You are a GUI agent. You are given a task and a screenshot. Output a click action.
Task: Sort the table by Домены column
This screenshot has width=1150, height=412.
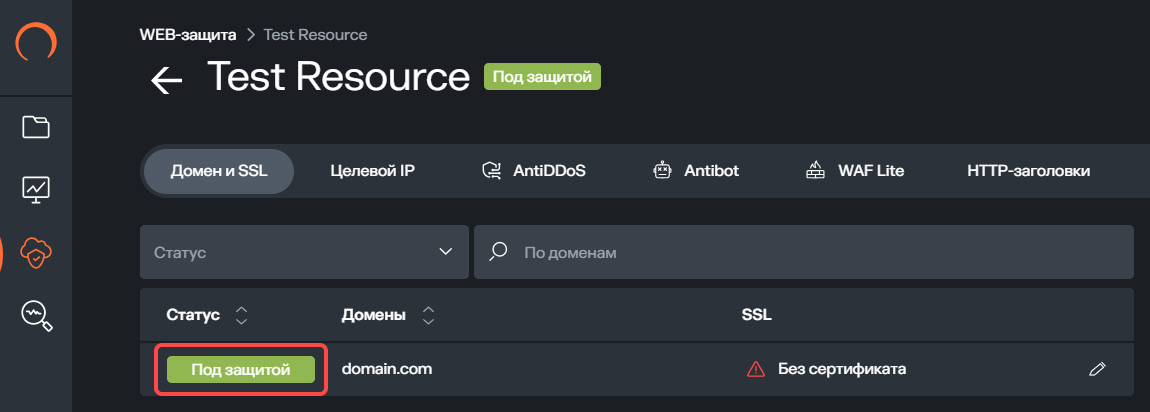click(428, 316)
